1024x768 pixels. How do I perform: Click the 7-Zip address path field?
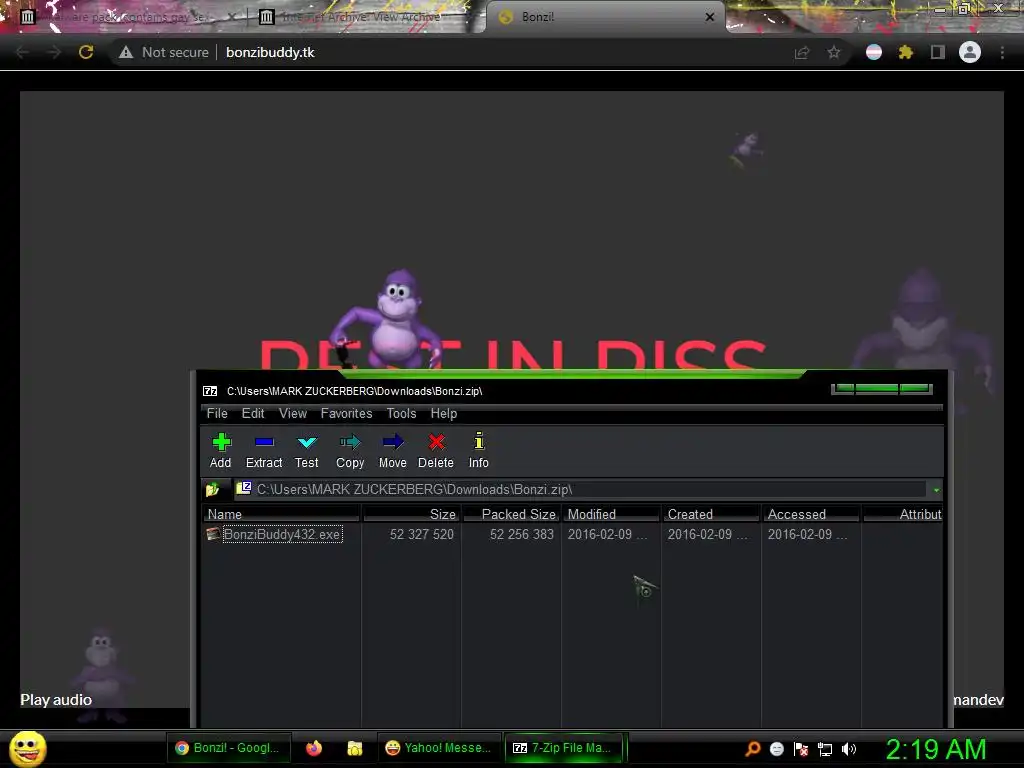tap(580, 489)
